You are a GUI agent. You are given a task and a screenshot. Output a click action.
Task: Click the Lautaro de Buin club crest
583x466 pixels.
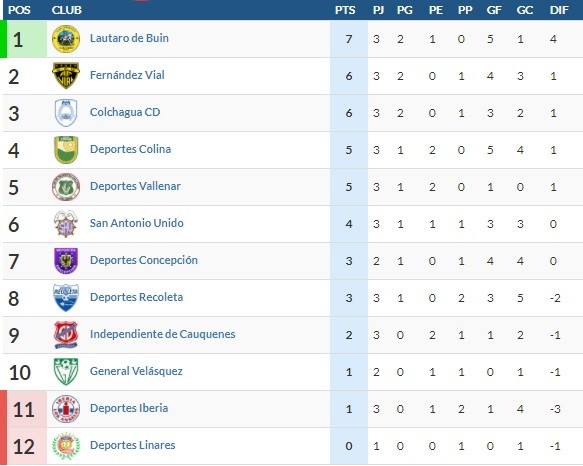(x=66, y=39)
